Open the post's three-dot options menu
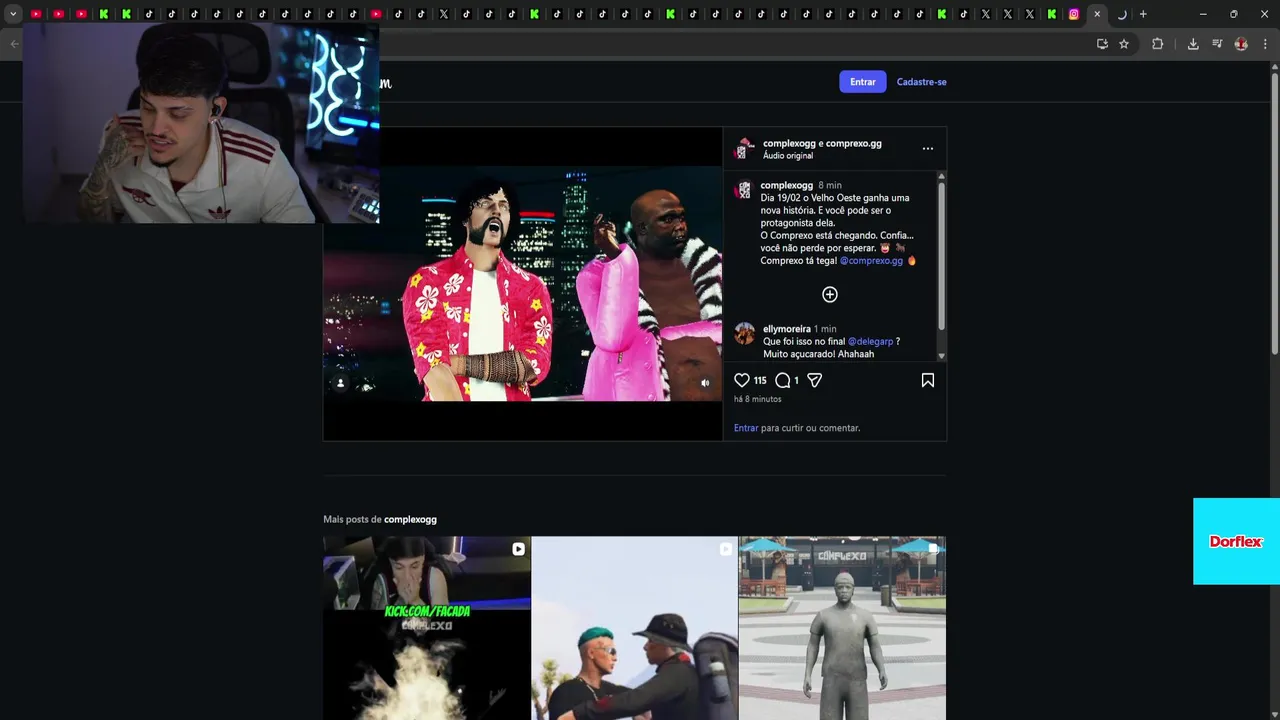 (x=928, y=149)
